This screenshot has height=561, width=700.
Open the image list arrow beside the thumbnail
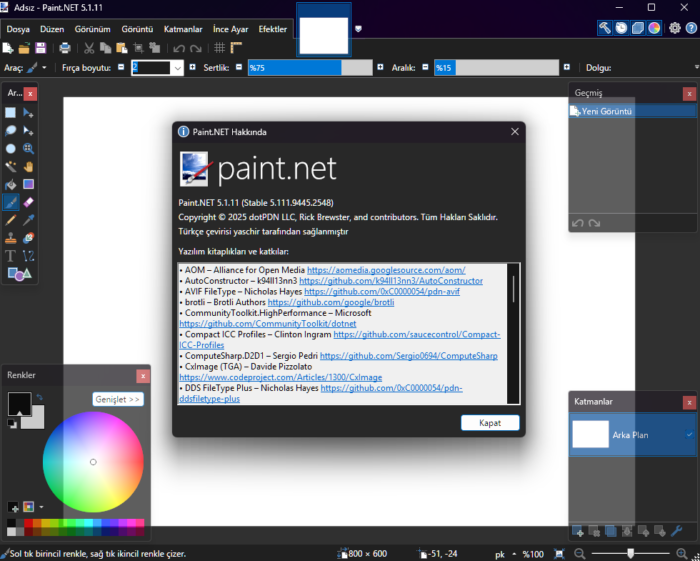tap(358, 29)
